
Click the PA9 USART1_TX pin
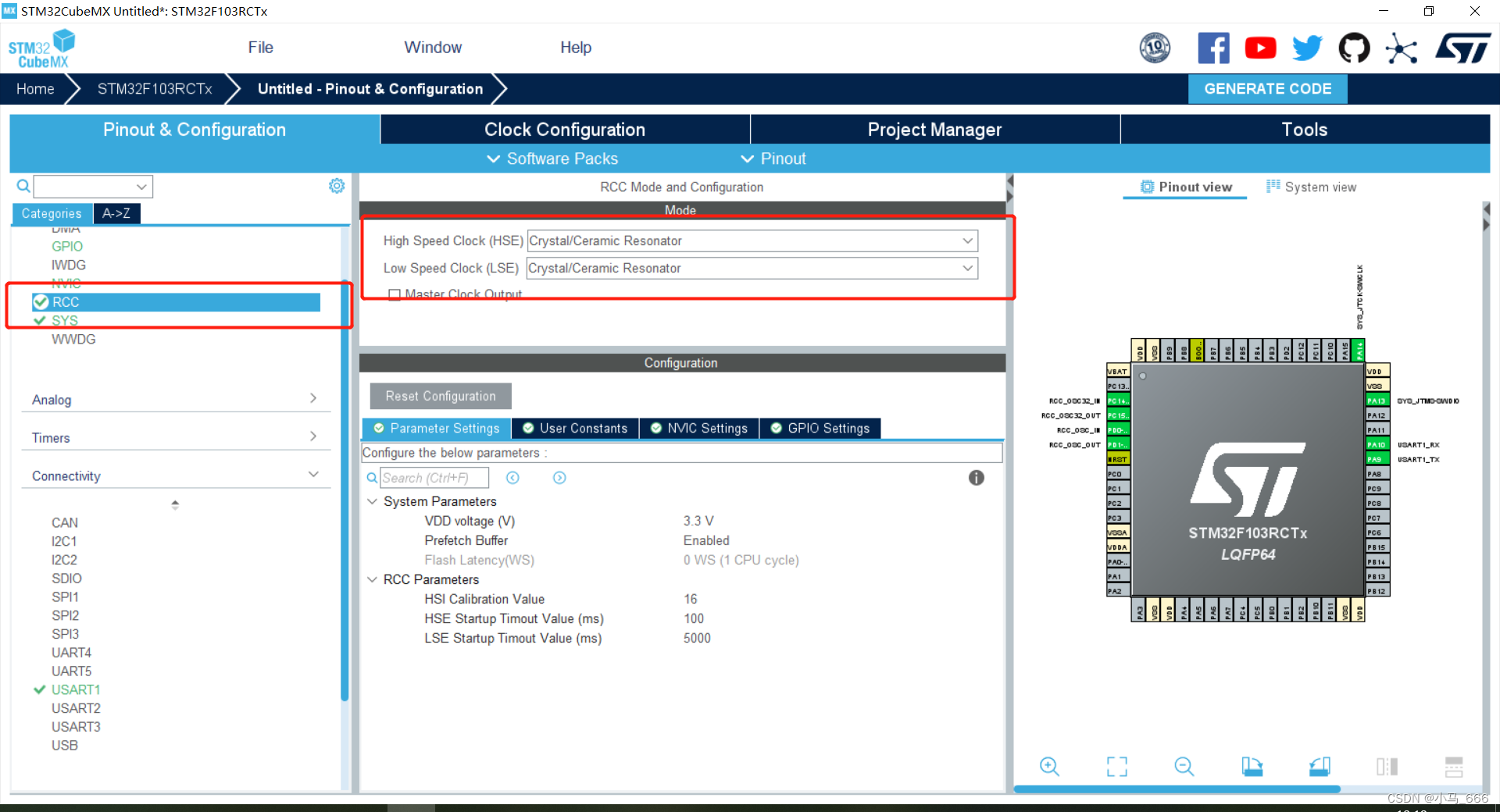click(x=1377, y=459)
